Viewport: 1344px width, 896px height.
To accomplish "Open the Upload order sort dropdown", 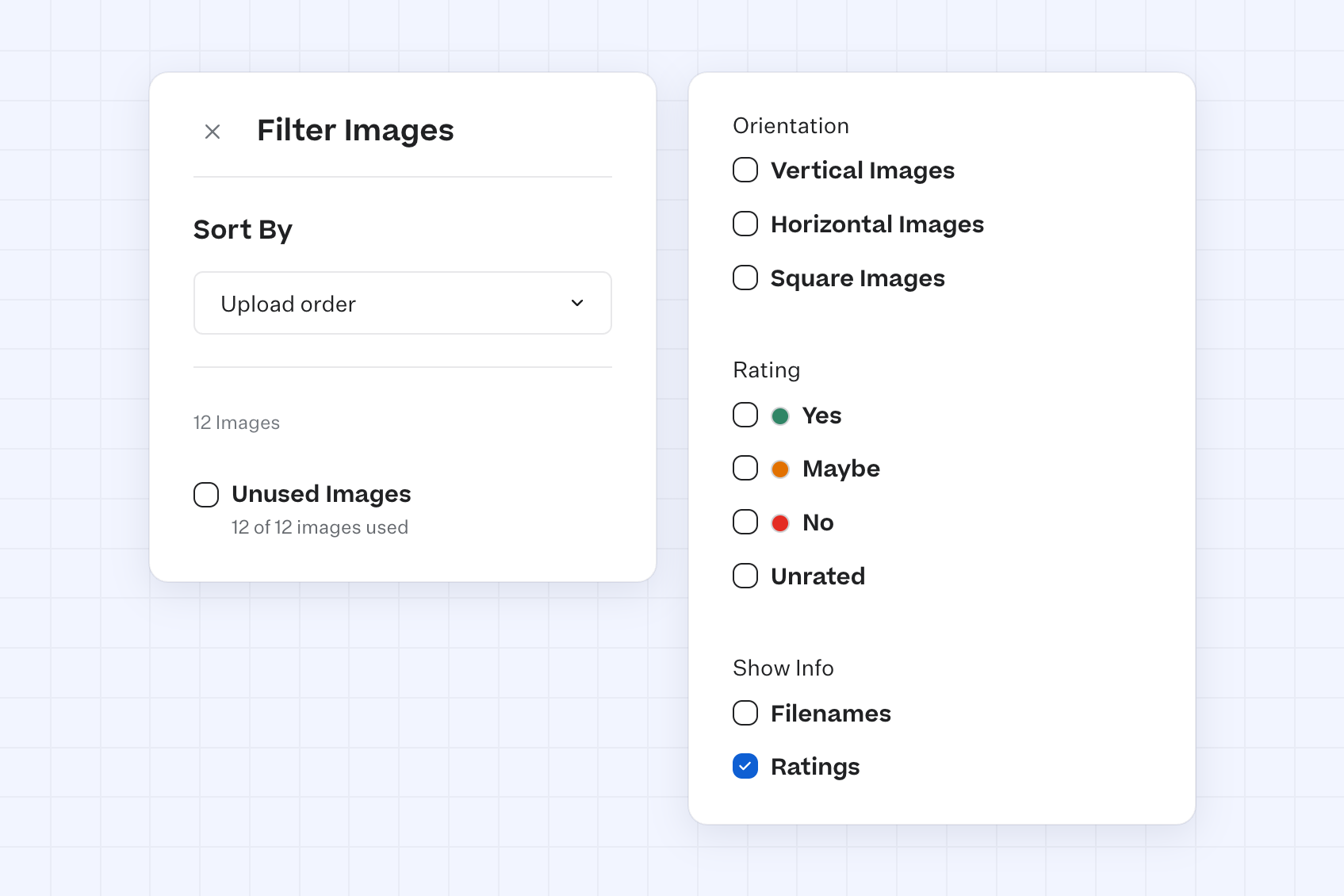I will tap(403, 303).
